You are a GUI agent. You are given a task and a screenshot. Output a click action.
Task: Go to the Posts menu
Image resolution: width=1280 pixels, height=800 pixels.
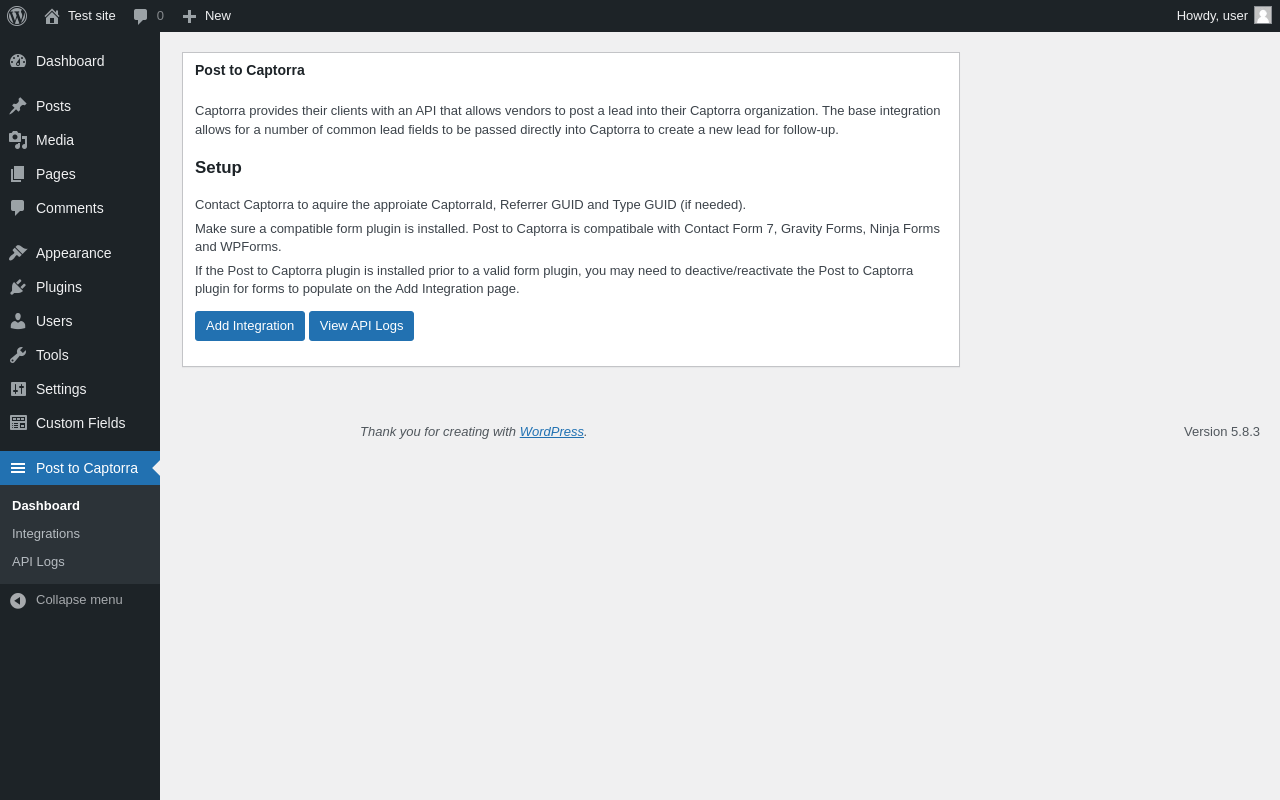(80, 106)
